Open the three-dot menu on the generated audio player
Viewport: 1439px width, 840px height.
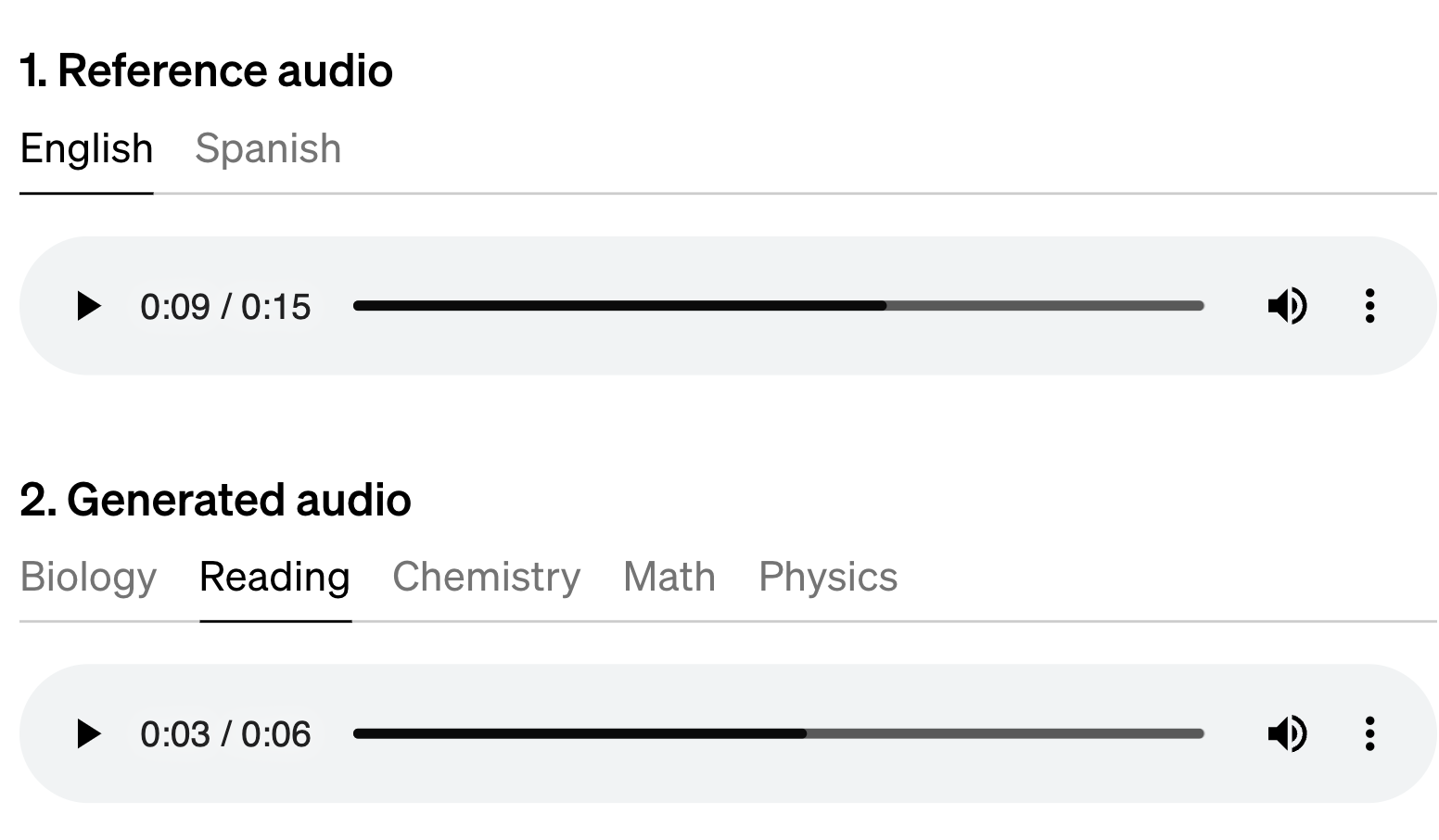(1369, 733)
